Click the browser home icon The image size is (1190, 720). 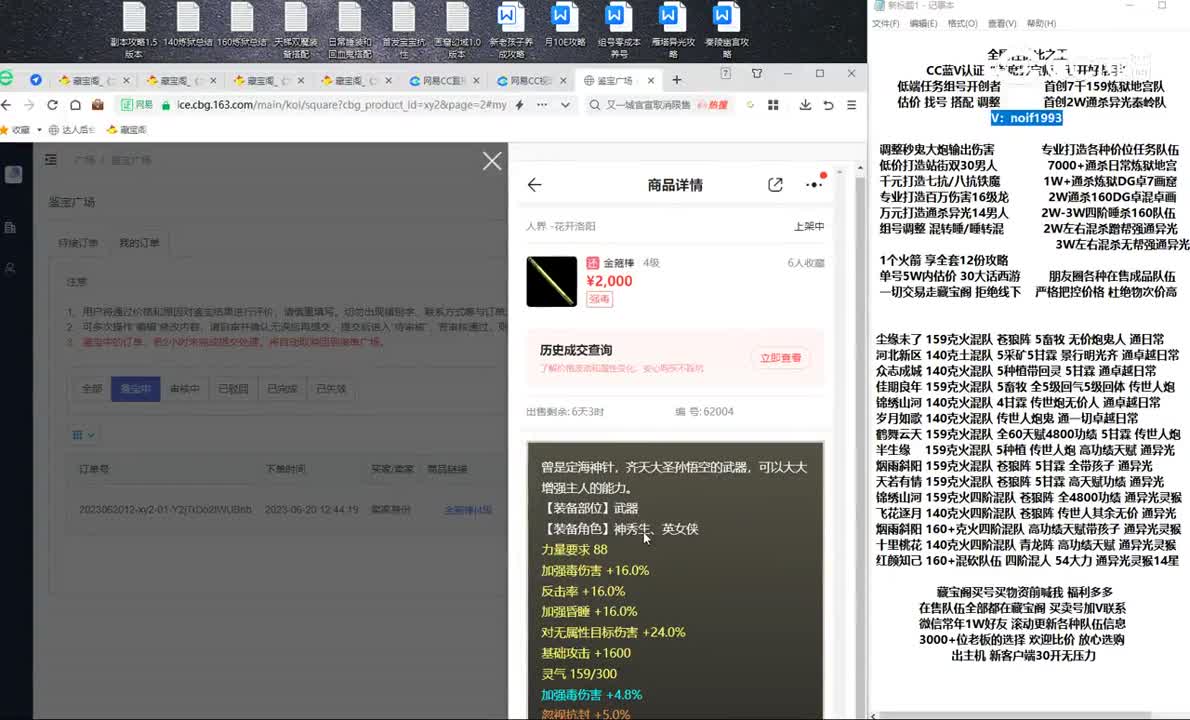[x=75, y=105]
